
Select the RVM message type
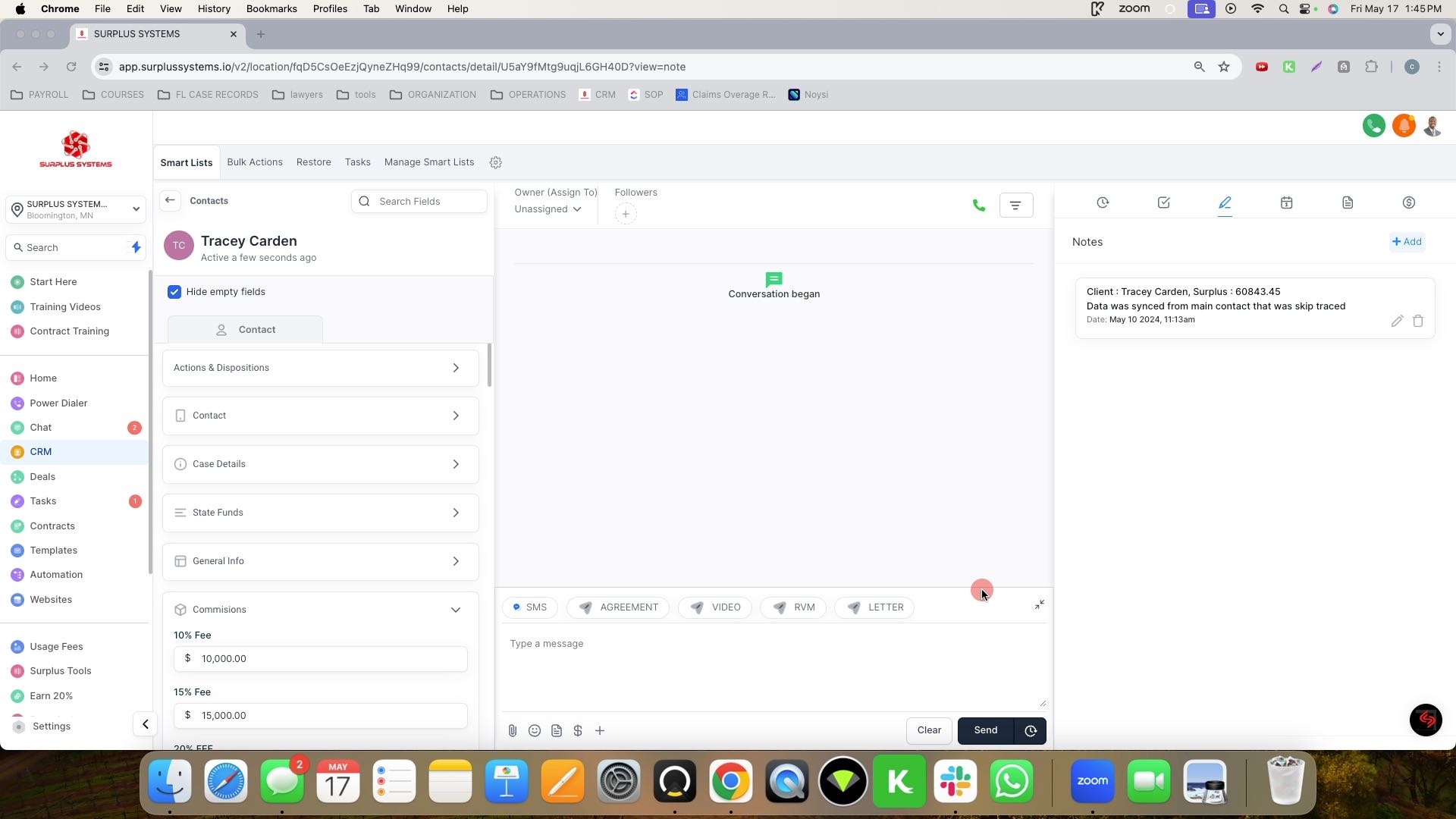pos(793,607)
